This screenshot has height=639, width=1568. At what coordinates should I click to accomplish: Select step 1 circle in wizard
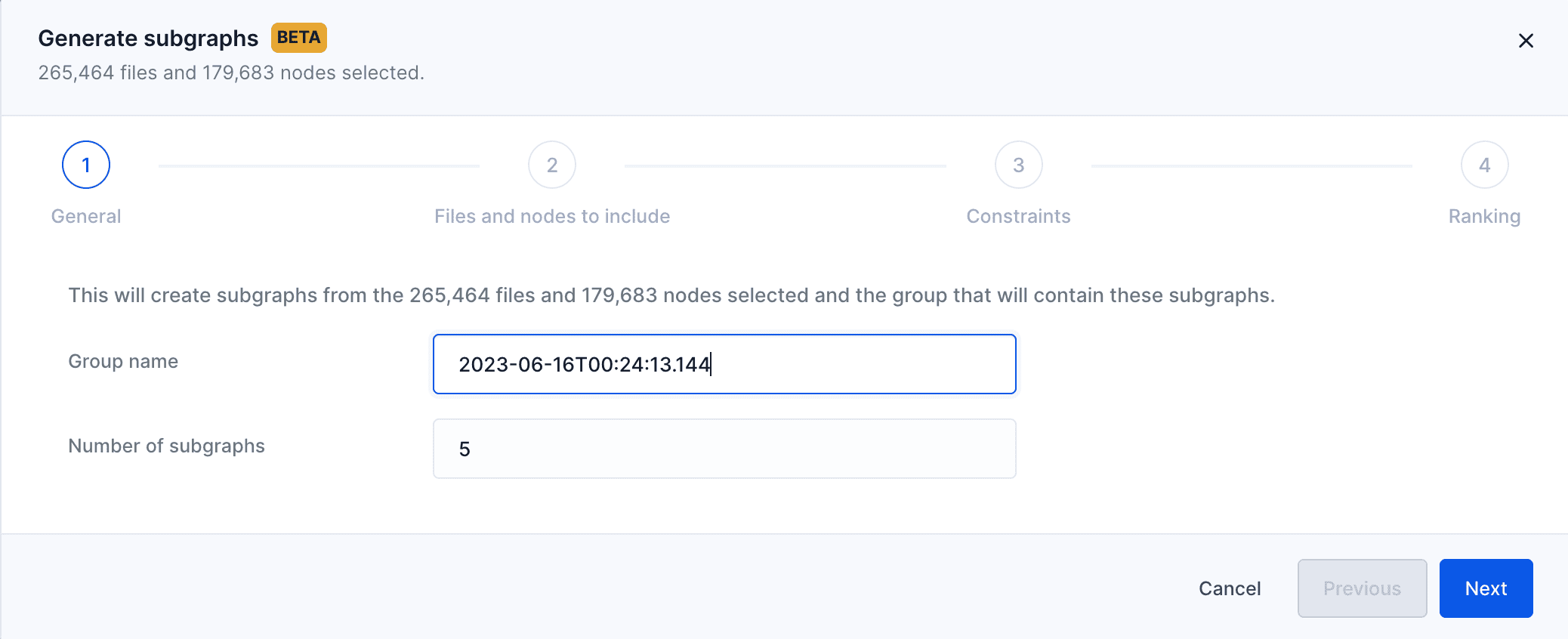(86, 165)
